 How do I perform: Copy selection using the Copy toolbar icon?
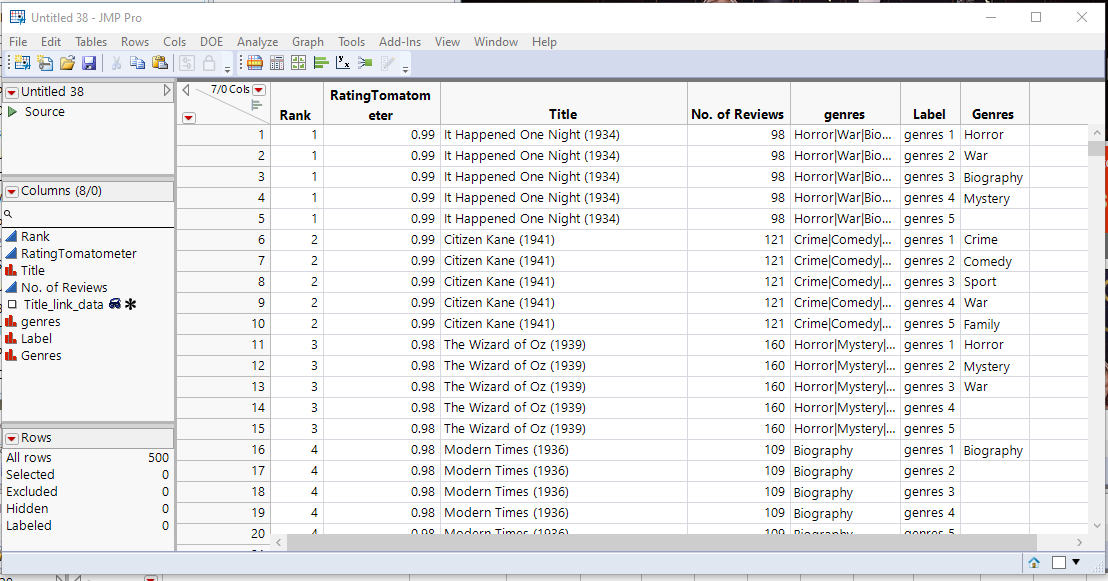139,62
